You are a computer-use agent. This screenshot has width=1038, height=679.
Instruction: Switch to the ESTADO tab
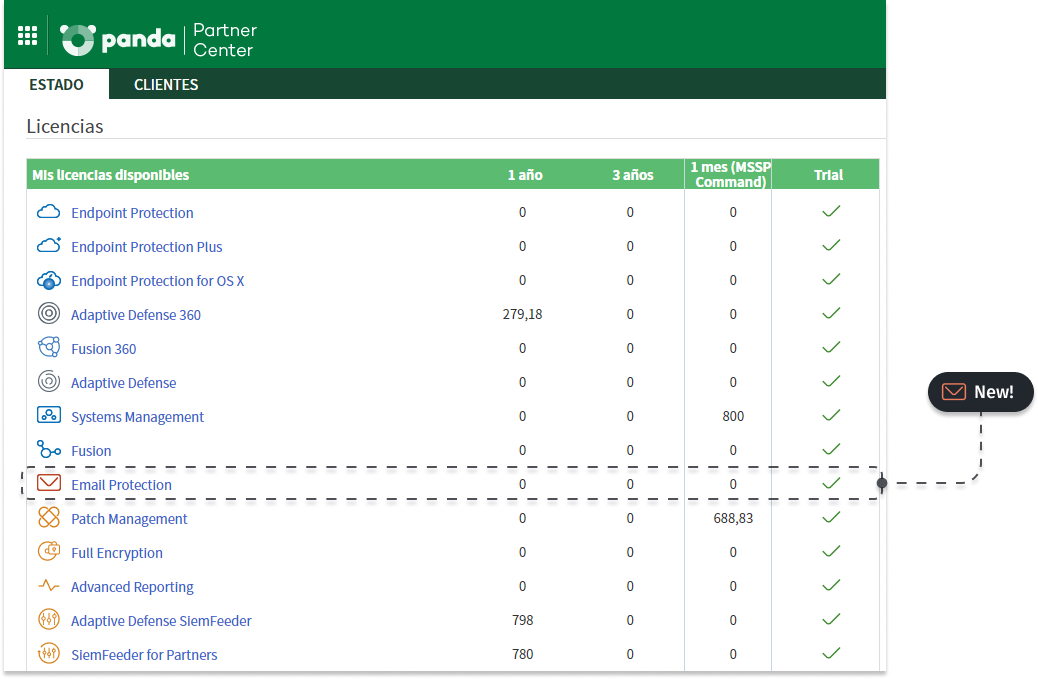click(56, 85)
